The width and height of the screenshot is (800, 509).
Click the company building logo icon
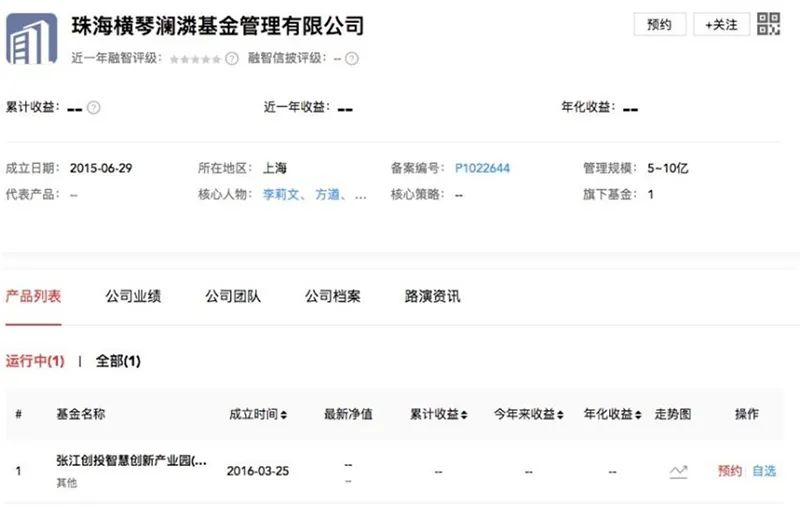[x=31, y=39]
